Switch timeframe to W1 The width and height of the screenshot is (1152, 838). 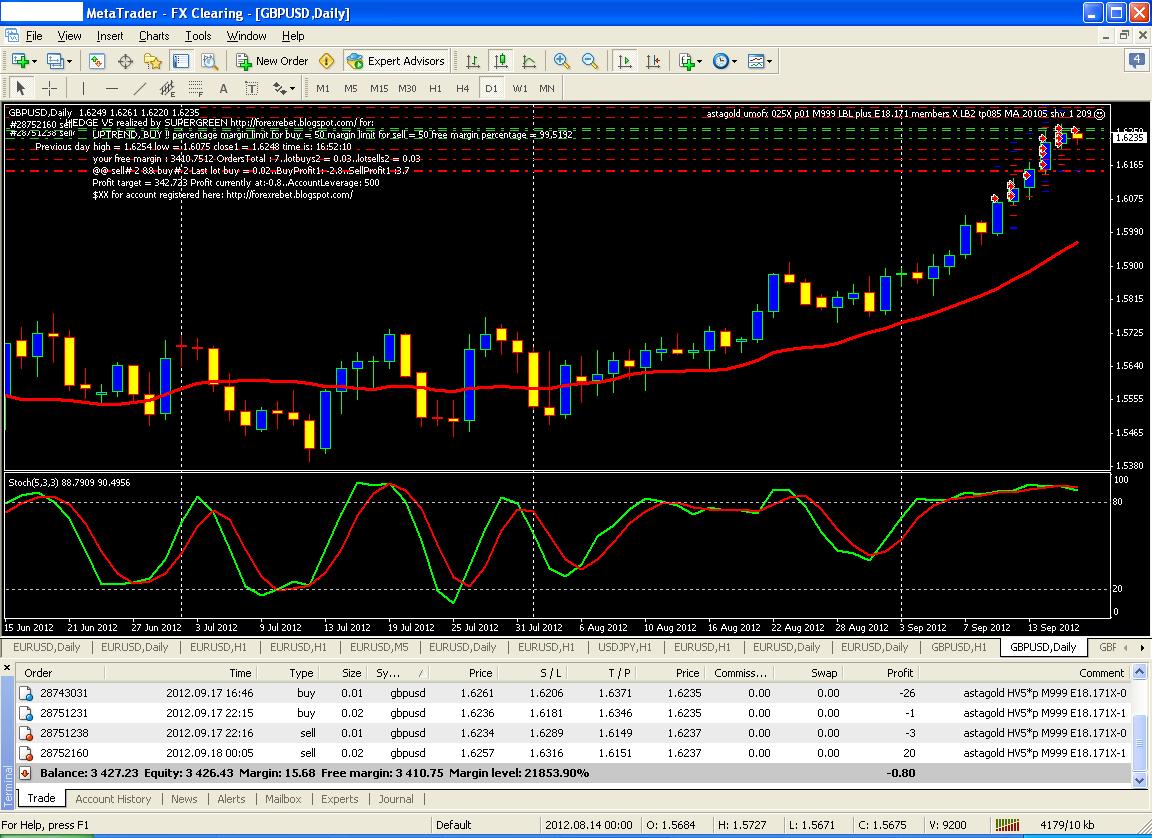tap(519, 88)
